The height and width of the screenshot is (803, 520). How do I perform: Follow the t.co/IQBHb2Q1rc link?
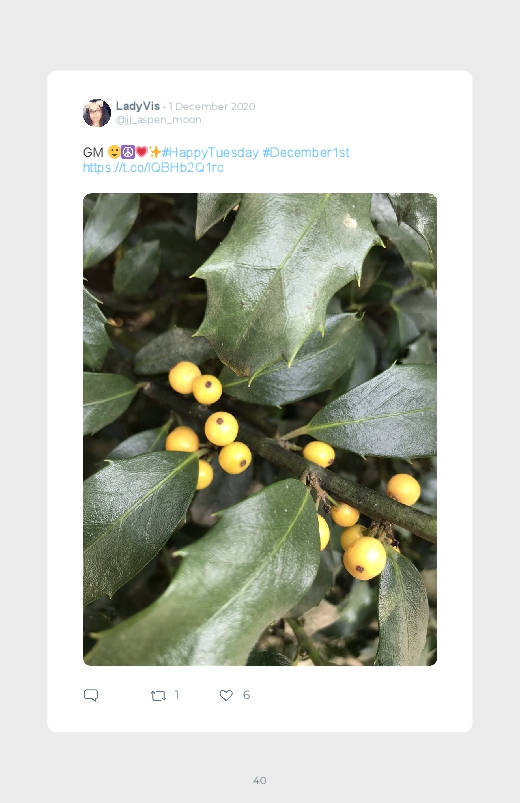[x=153, y=167]
